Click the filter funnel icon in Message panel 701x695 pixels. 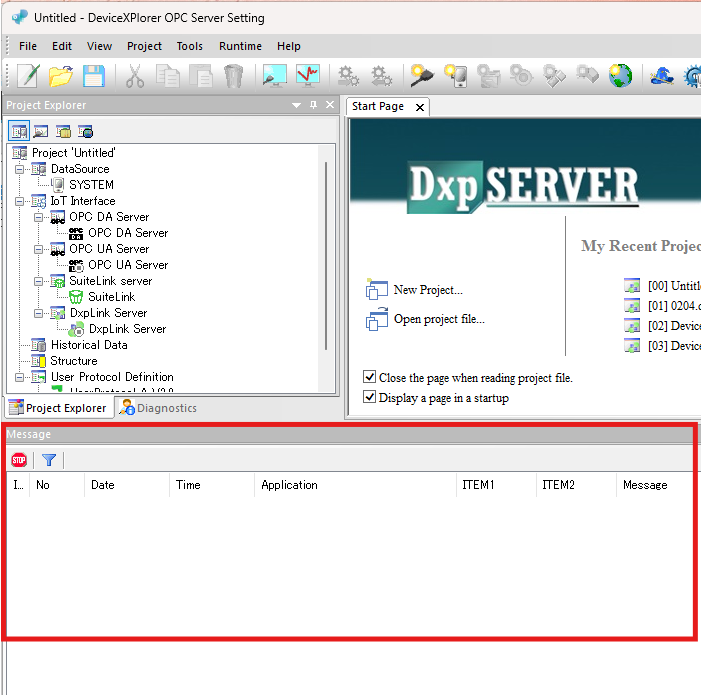[48, 460]
